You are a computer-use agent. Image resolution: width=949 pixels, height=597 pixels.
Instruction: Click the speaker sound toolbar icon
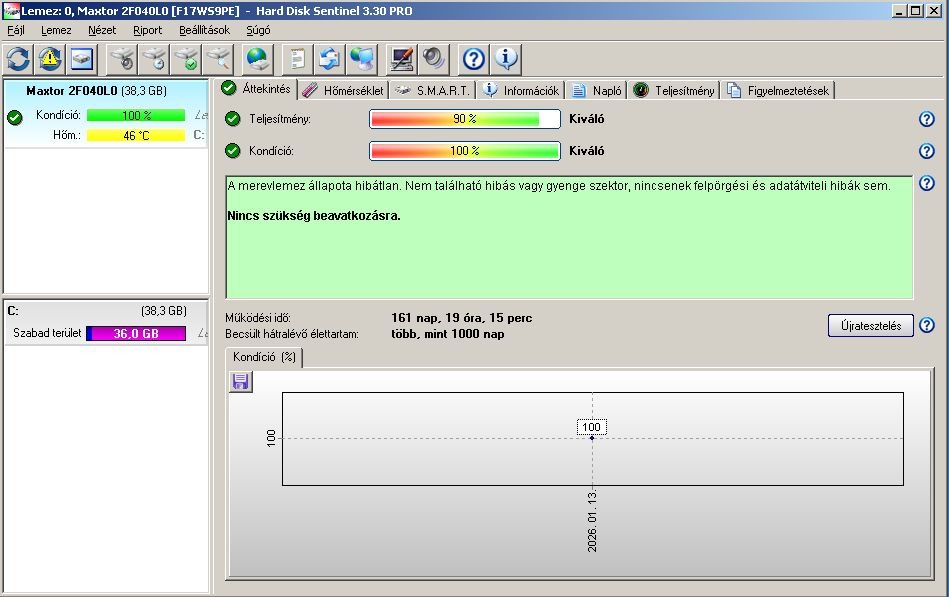(x=433, y=59)
